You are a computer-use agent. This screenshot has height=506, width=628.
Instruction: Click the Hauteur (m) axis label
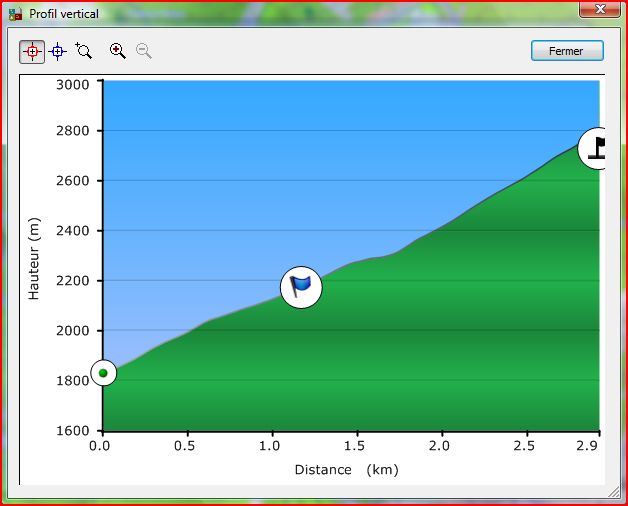[33, 259]
